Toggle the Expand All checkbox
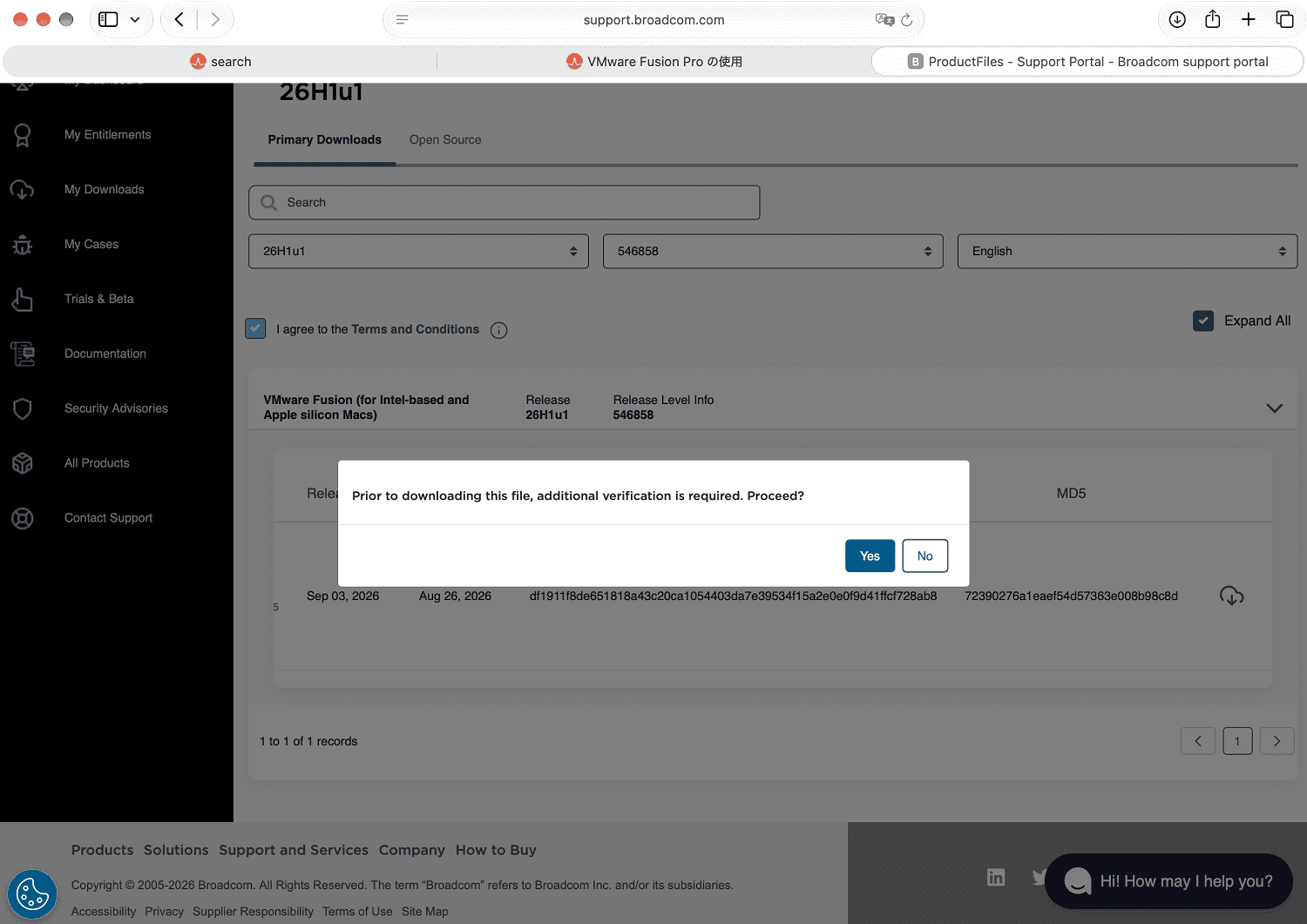 click(1203, 320)
